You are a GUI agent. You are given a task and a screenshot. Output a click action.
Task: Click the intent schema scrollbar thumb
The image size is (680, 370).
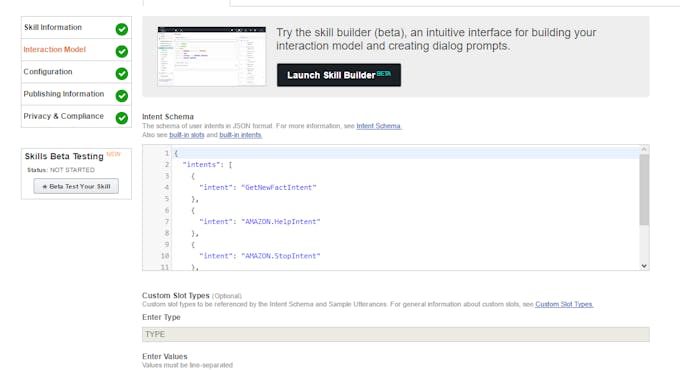coord(644,190)
